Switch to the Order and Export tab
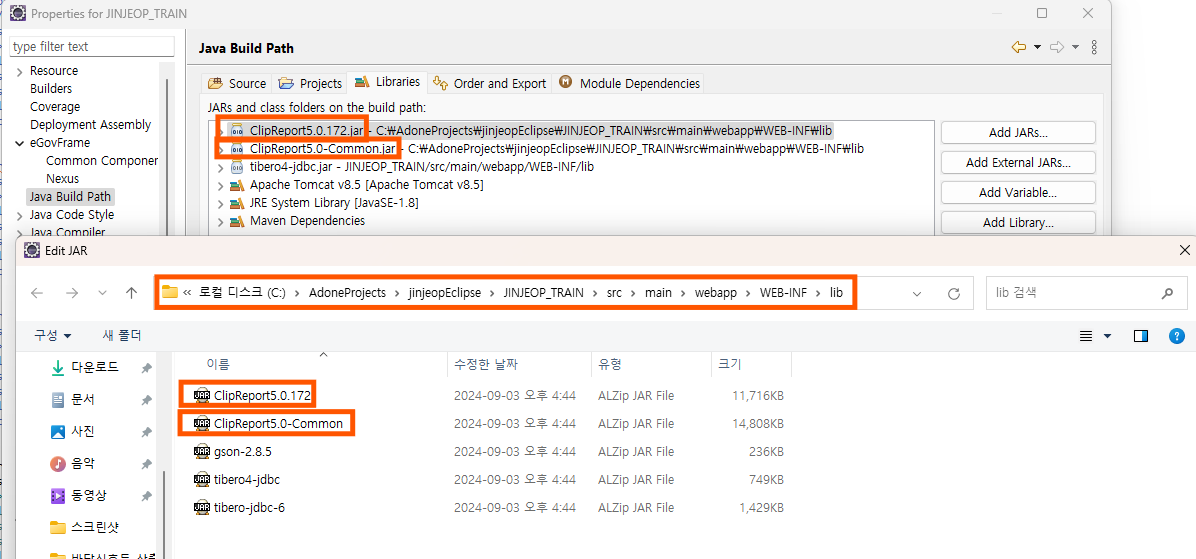1196x559 pixels. [x=490, y=83]
